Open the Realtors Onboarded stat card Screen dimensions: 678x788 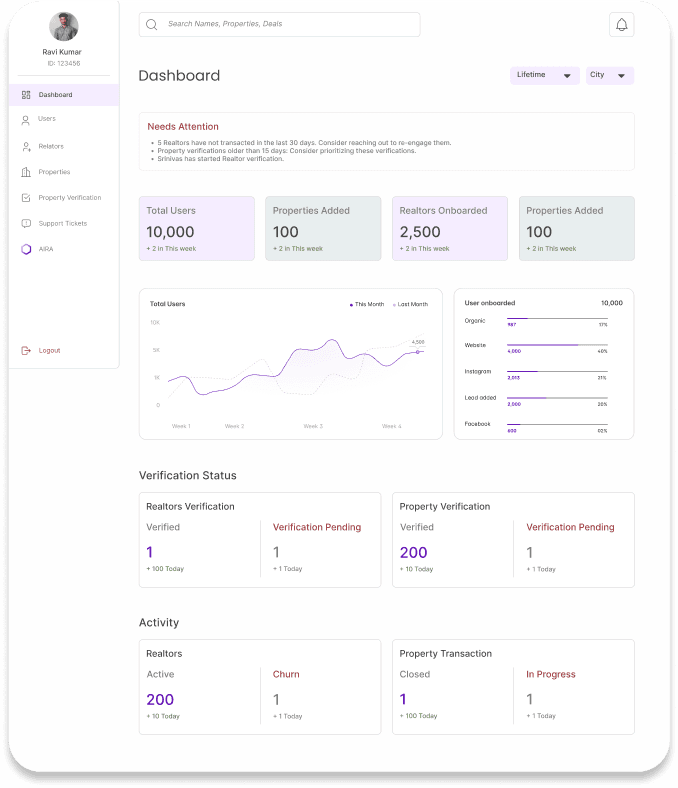tap(450, 228)
